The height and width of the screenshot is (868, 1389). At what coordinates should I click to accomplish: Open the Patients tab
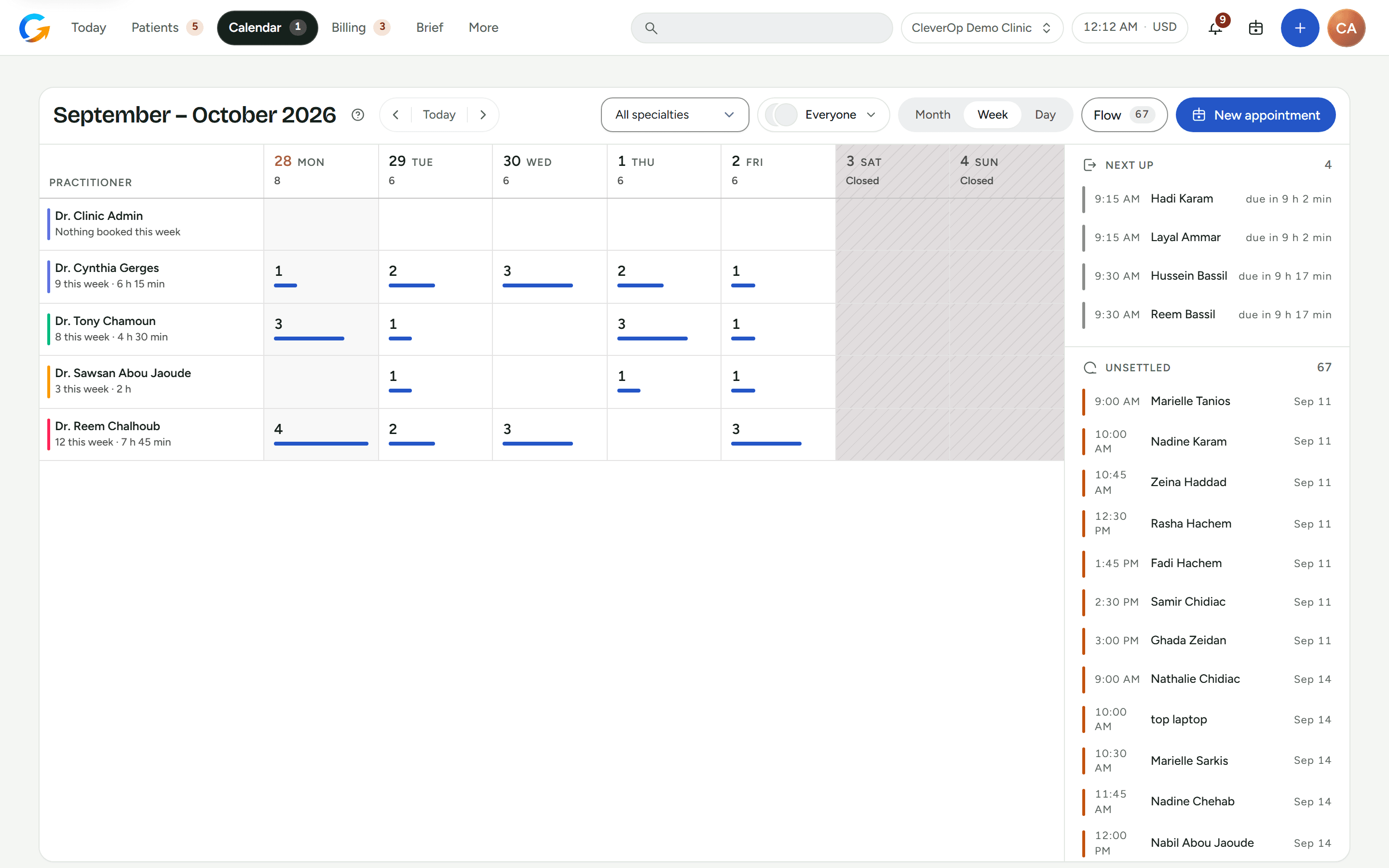click(x=166, y=27)
